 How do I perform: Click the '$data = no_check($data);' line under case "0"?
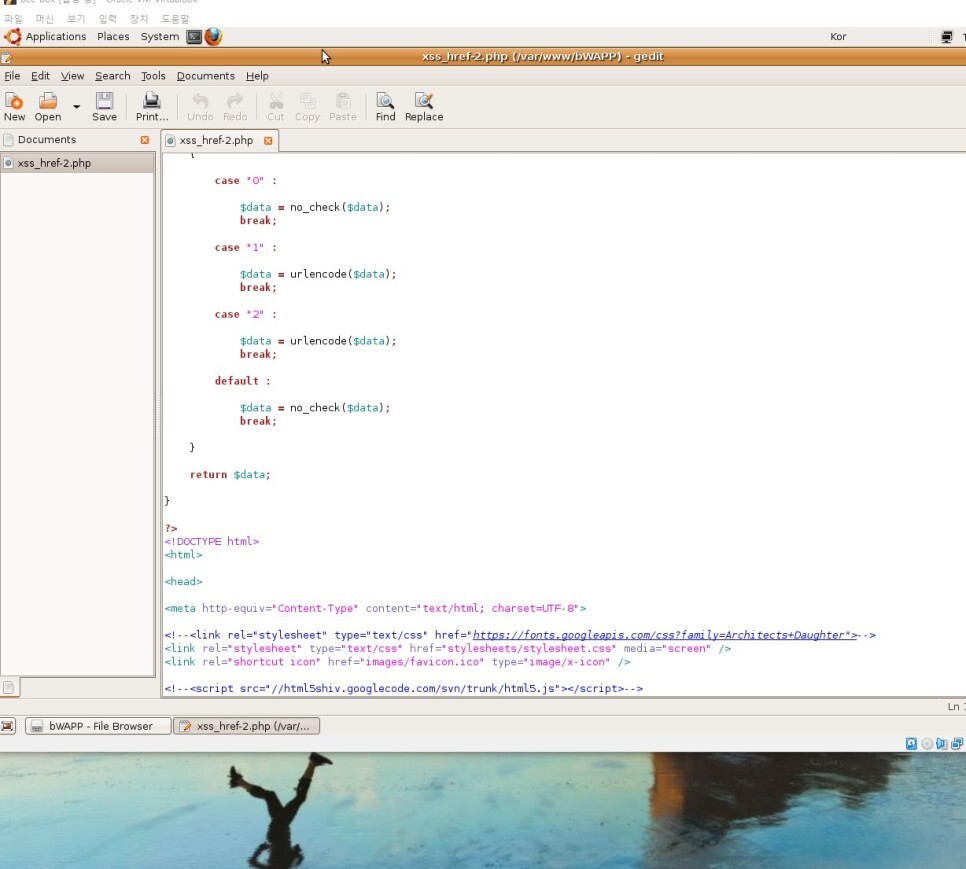(315, 207)
